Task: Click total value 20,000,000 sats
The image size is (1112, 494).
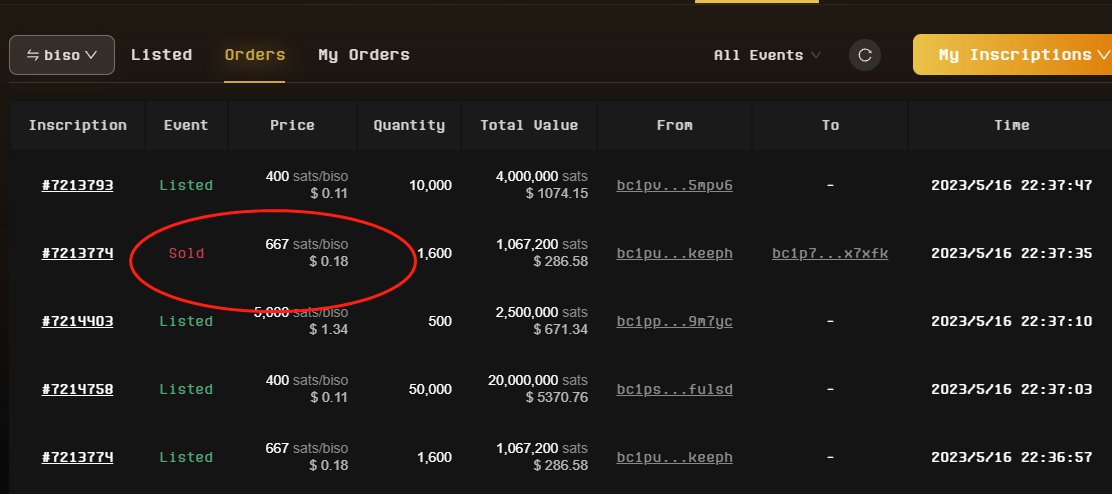Action: [538, 381]
